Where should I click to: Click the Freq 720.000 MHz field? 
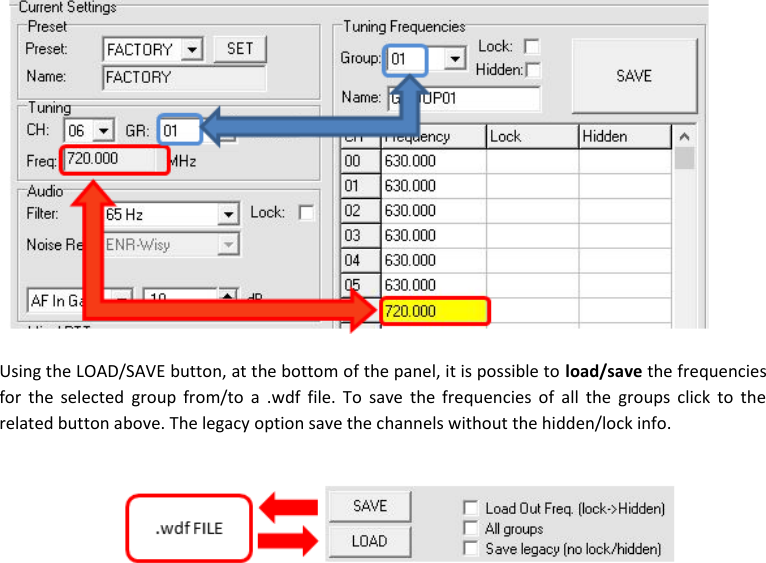pos(114,159)
